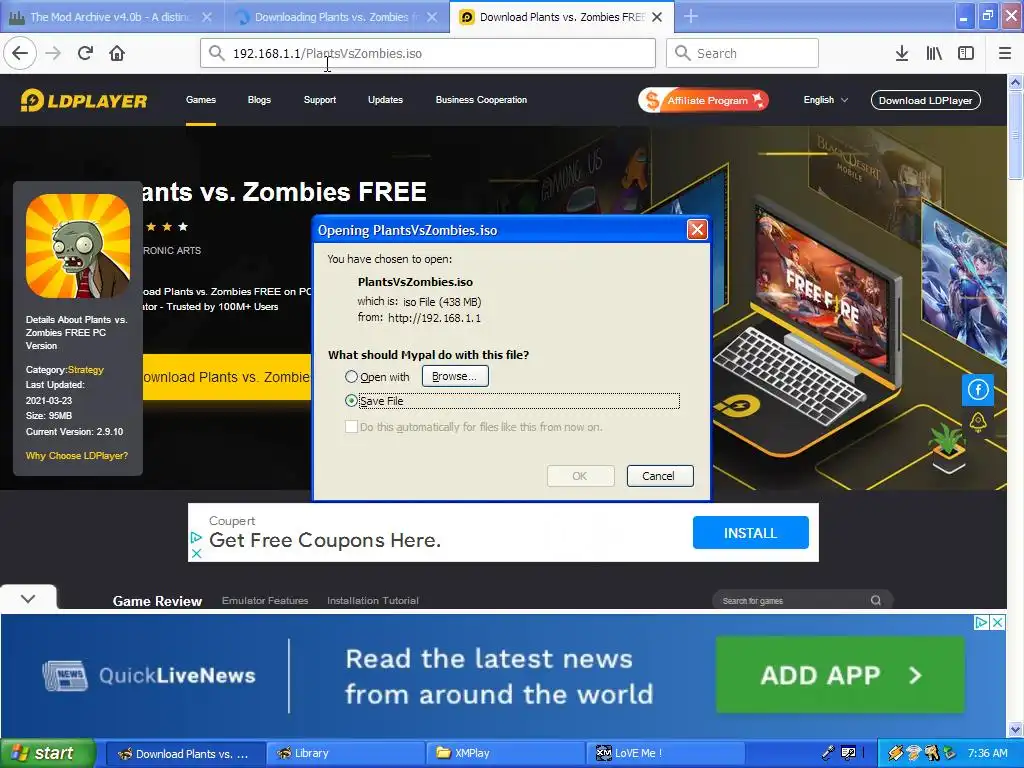Image resolution: width=1024 pixels, height=768 pixels.
Task: Click the Affiliate Program banner button
Action: tap(703, 100)
